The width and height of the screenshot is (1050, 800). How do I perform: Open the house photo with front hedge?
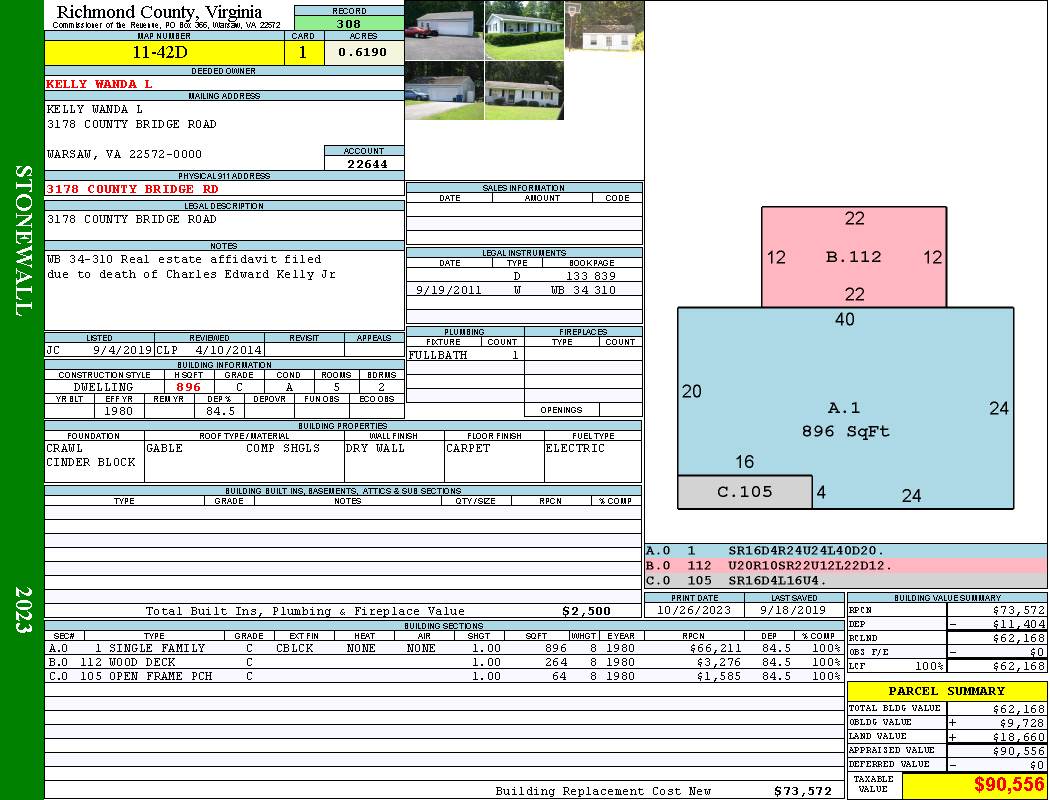524,30
